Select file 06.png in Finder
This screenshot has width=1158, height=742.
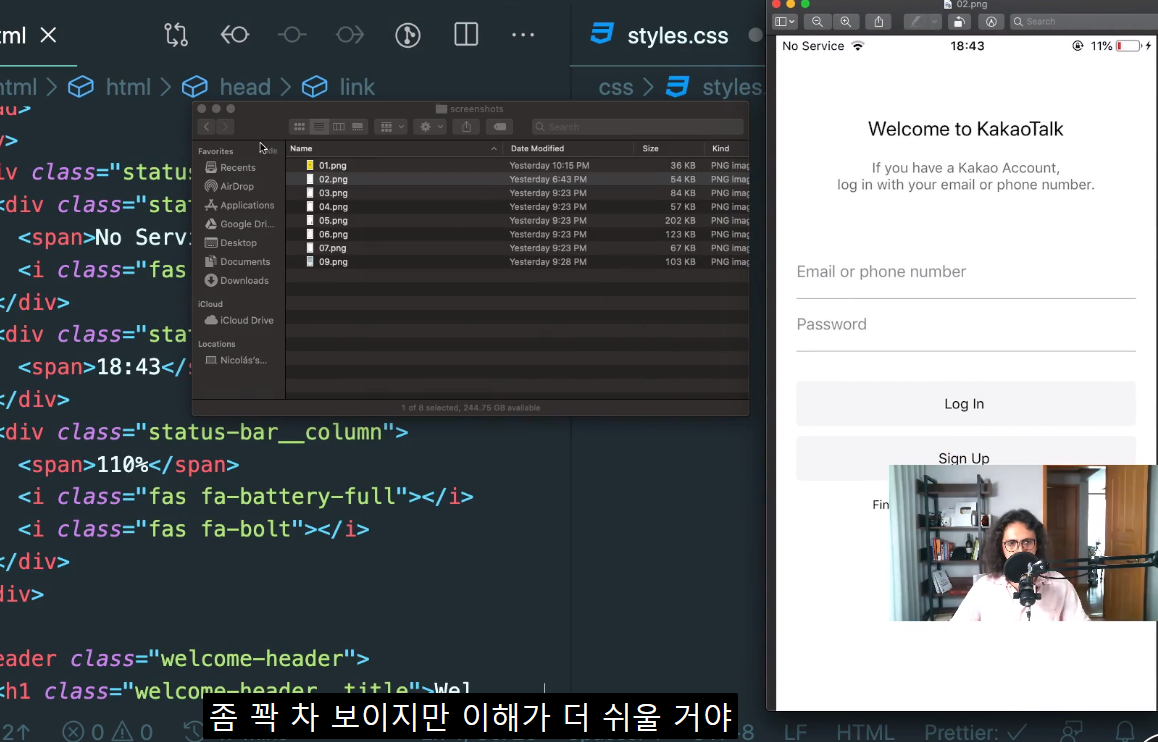coord(518,235)
